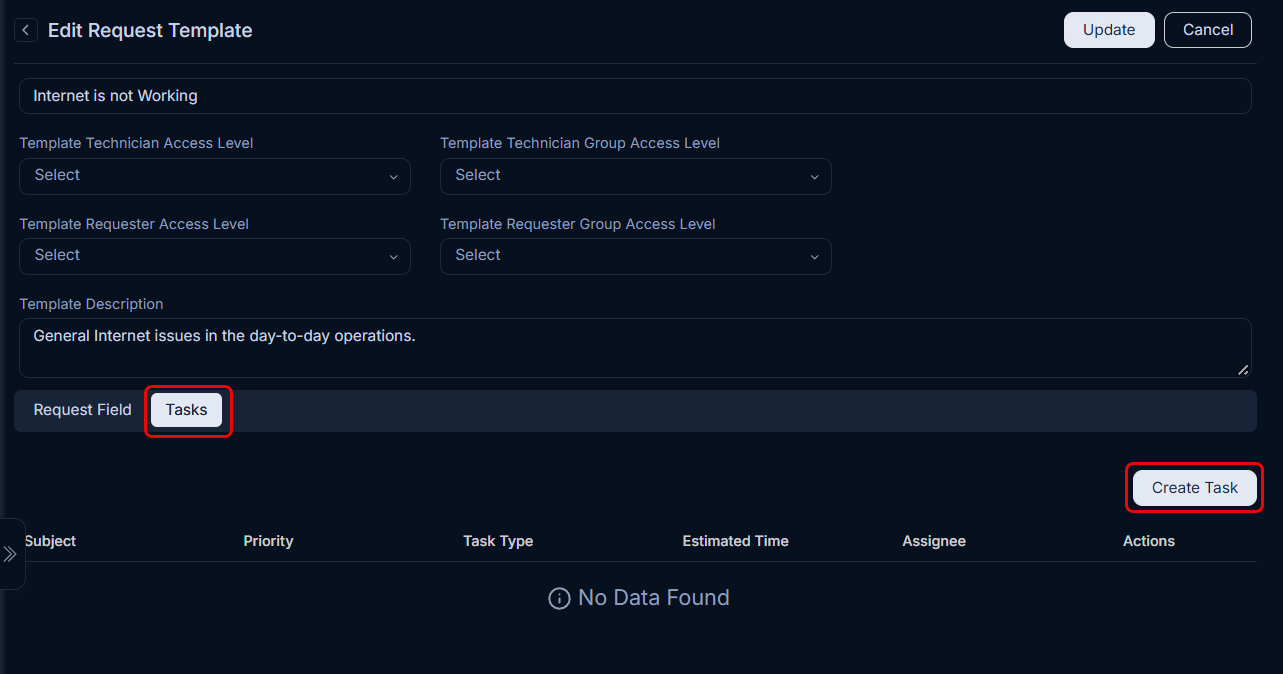The image size is (1283, 674).
Task: Click the Subject column header
Action: [50, 541]
